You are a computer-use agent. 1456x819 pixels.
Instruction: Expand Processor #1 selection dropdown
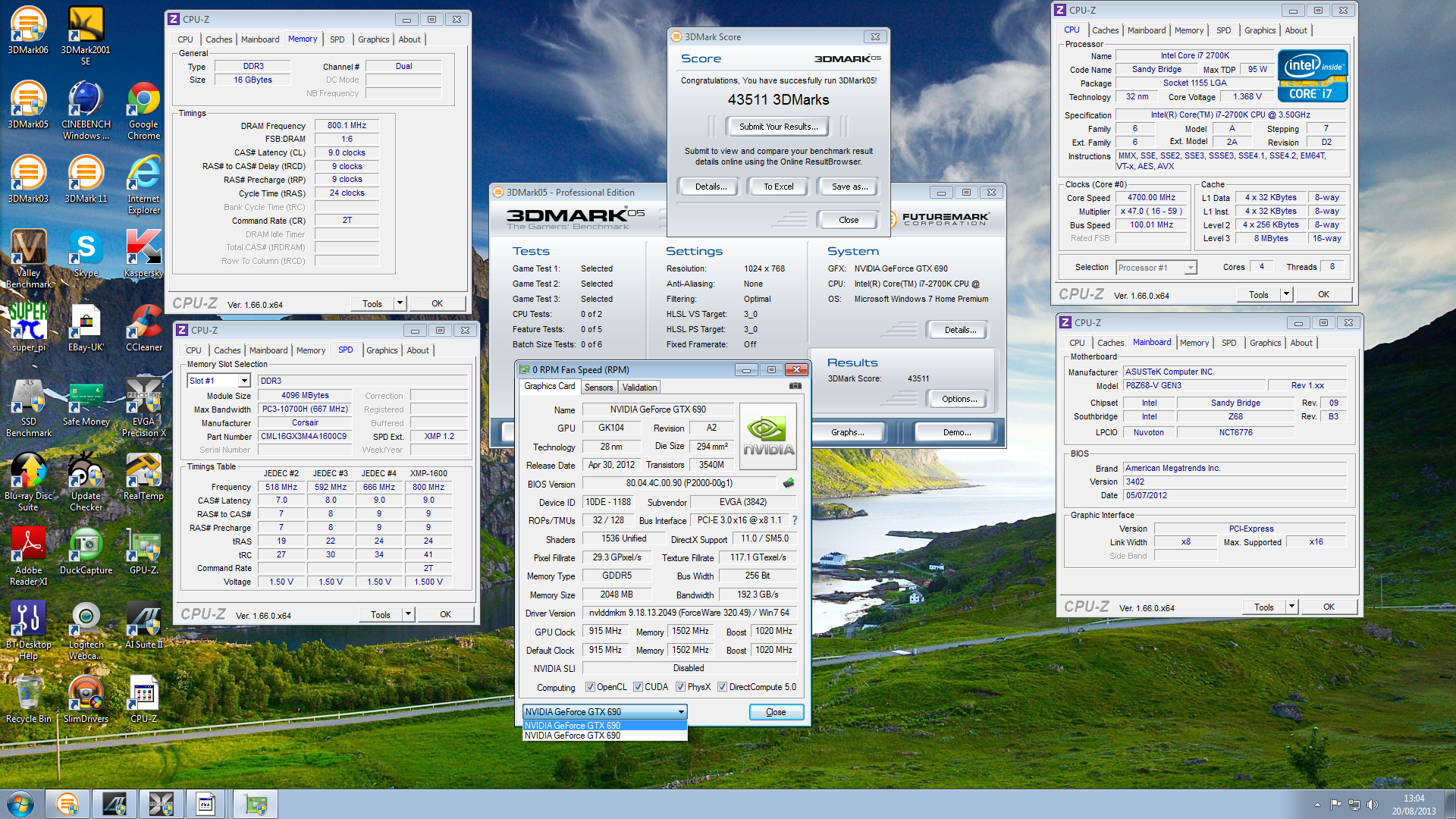coord(1191,268)
